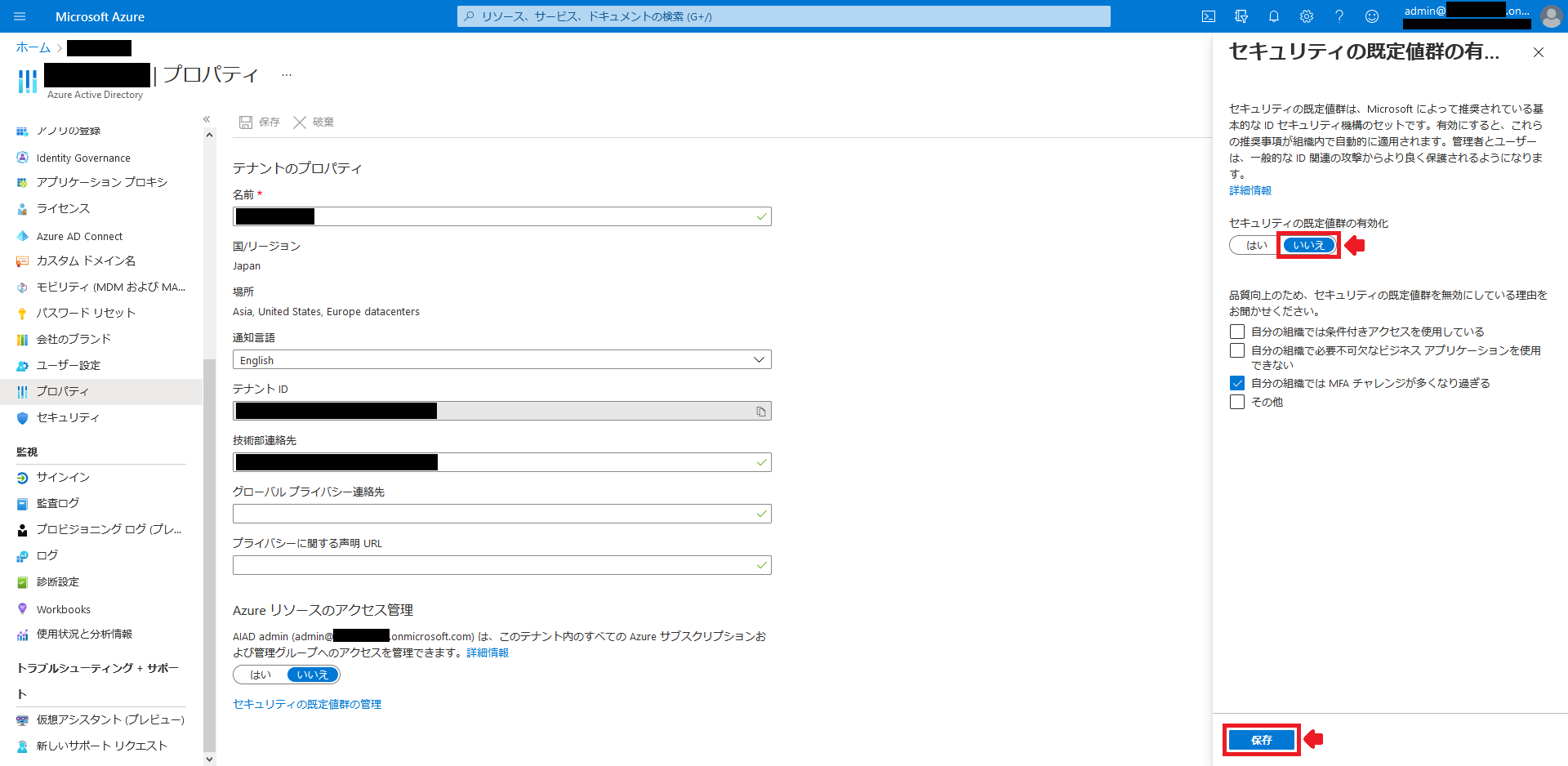Click the カスタム ドメイン名 icon

point(22,261)
